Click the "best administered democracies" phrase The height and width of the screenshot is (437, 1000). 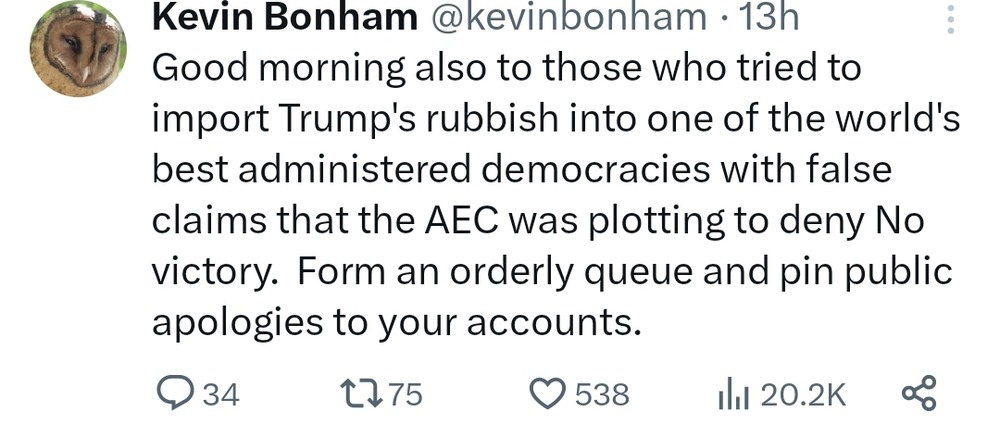pos(440,169)
